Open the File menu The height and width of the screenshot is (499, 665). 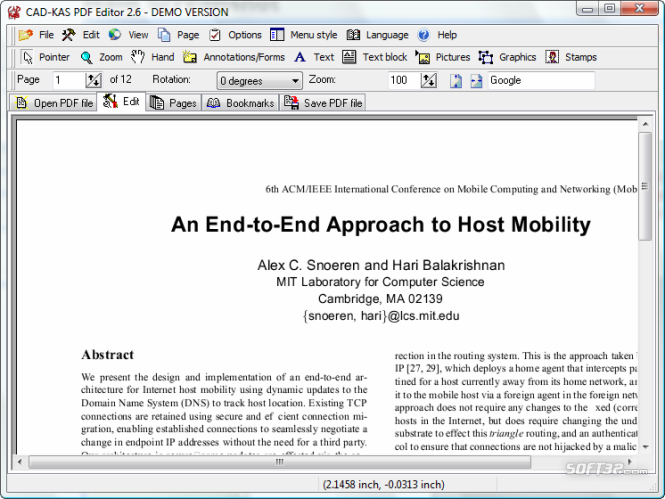[x=36, y=35]
